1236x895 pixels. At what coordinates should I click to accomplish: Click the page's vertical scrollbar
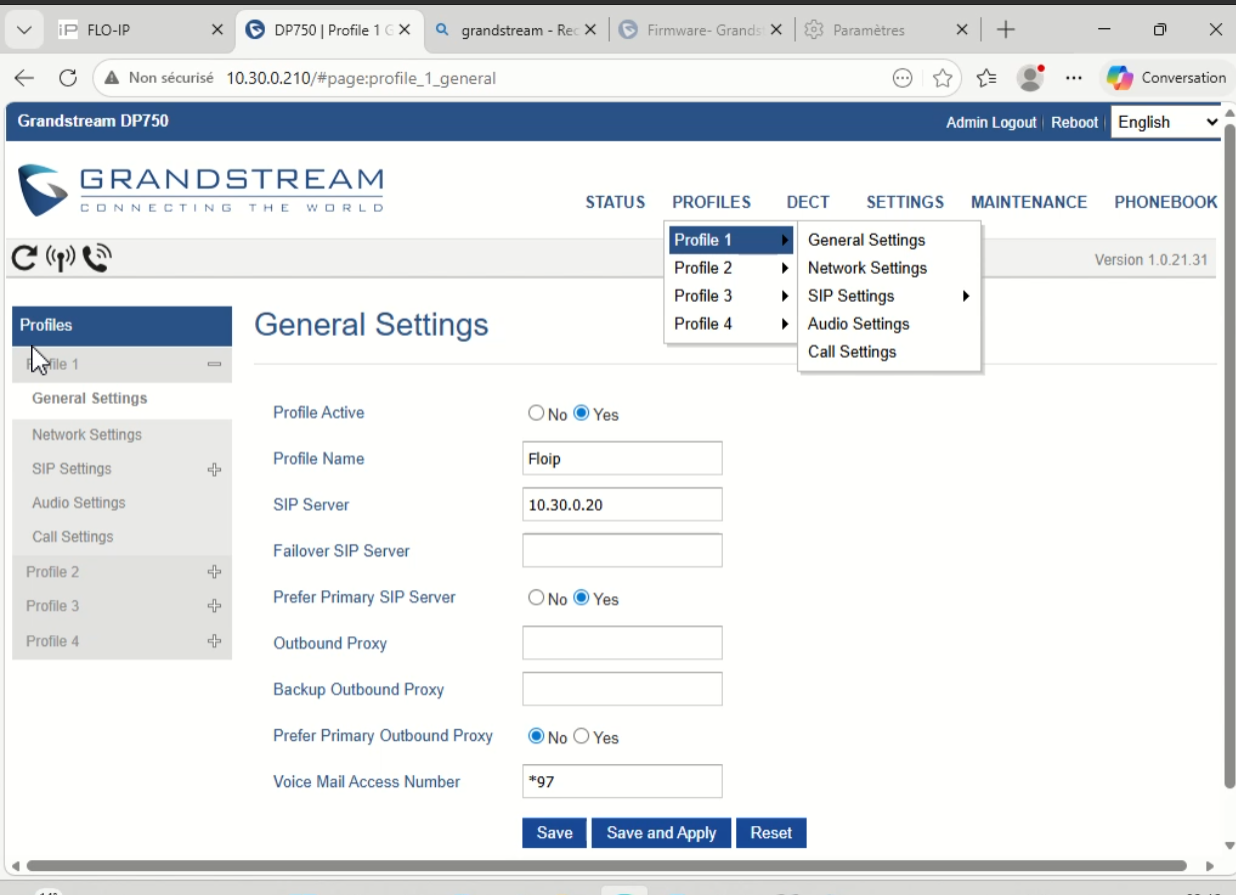coord(1229,456)
